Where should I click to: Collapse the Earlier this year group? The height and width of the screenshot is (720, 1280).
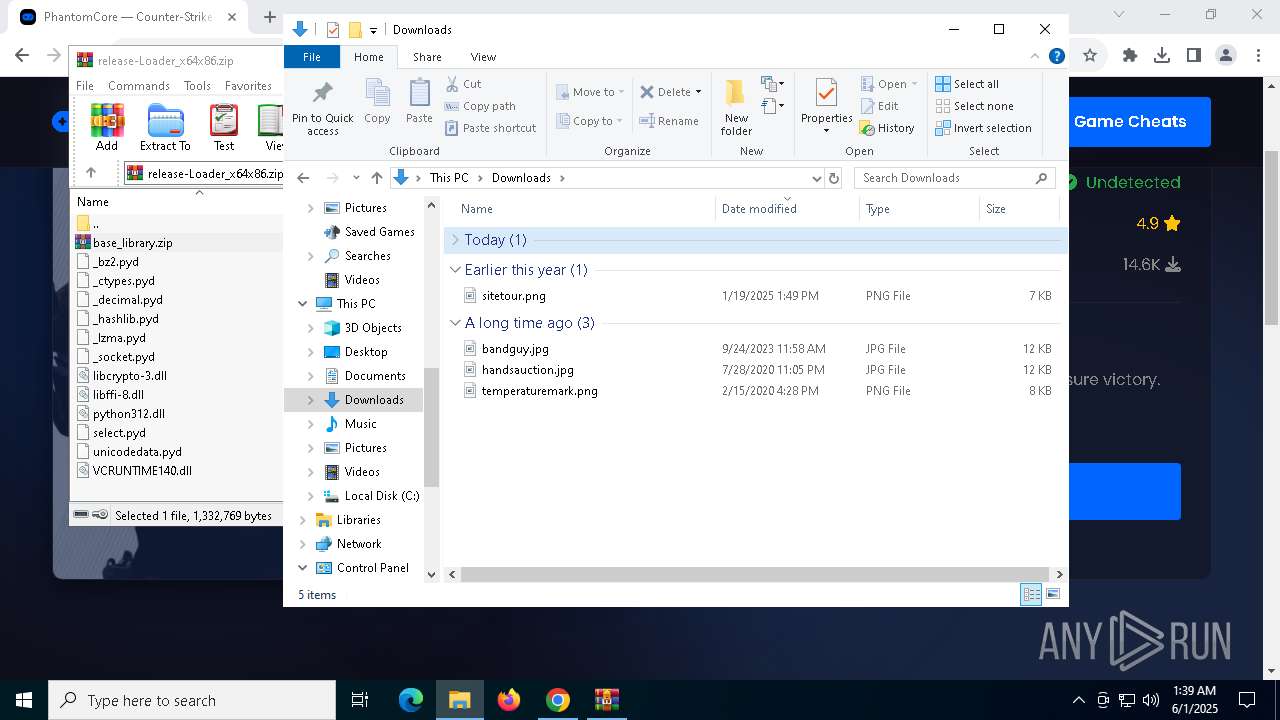click(x=455, y=270)
